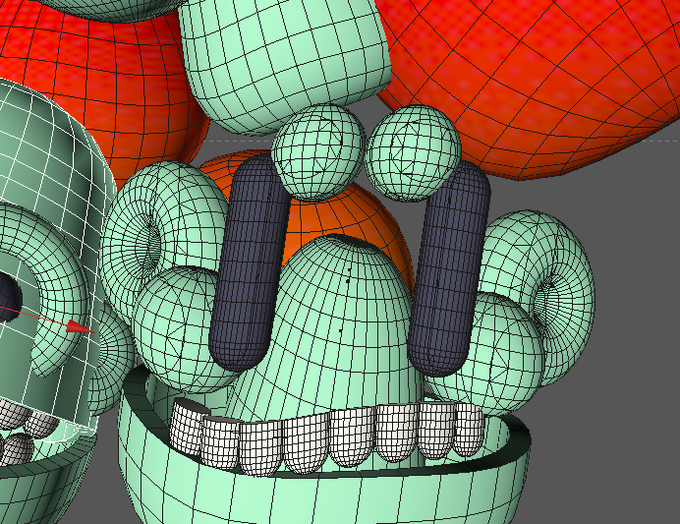Select the left dark purple capsule

[248, 265]
